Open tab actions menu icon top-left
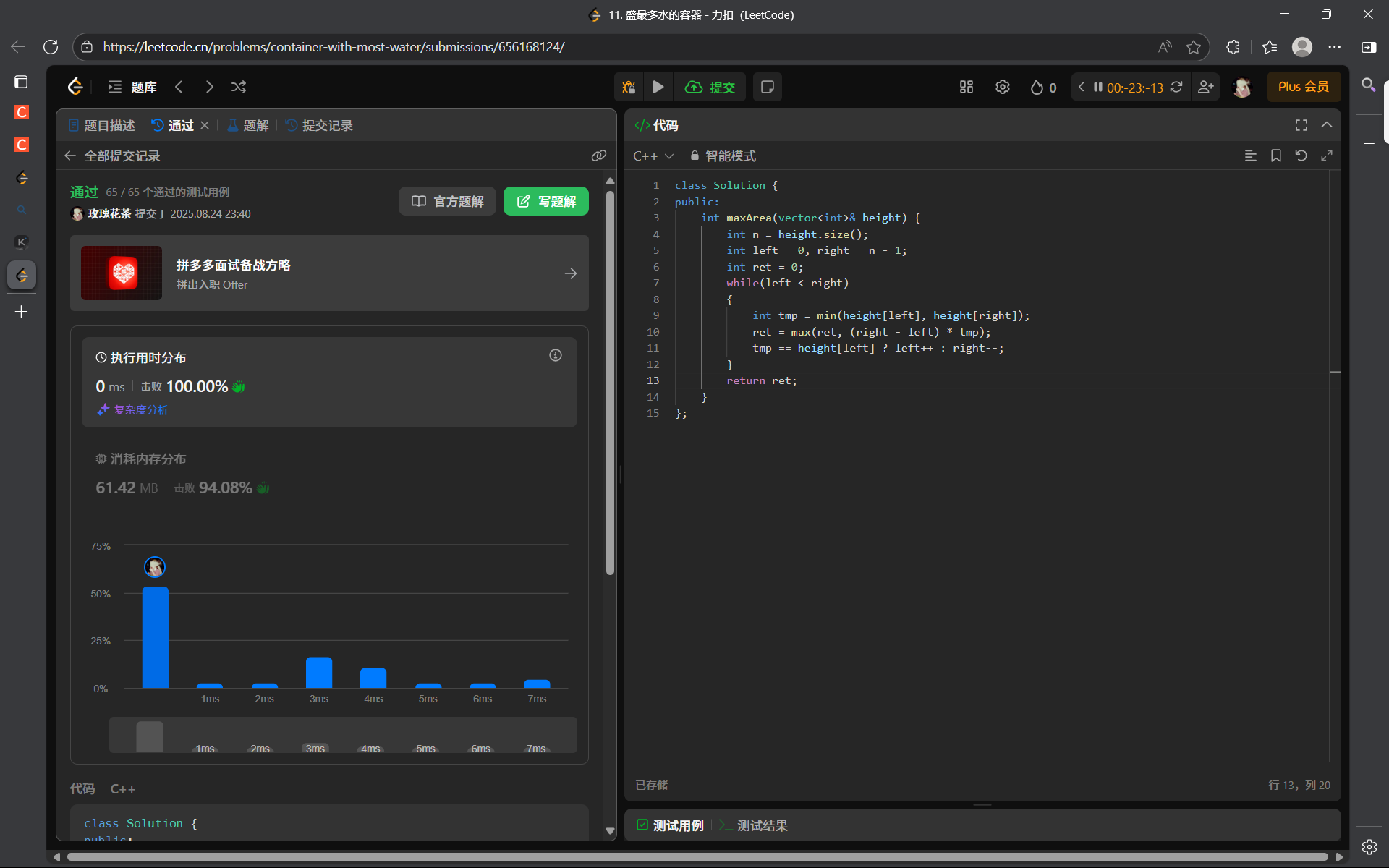Screen dimensions: 1389x868 pos(22,82)
